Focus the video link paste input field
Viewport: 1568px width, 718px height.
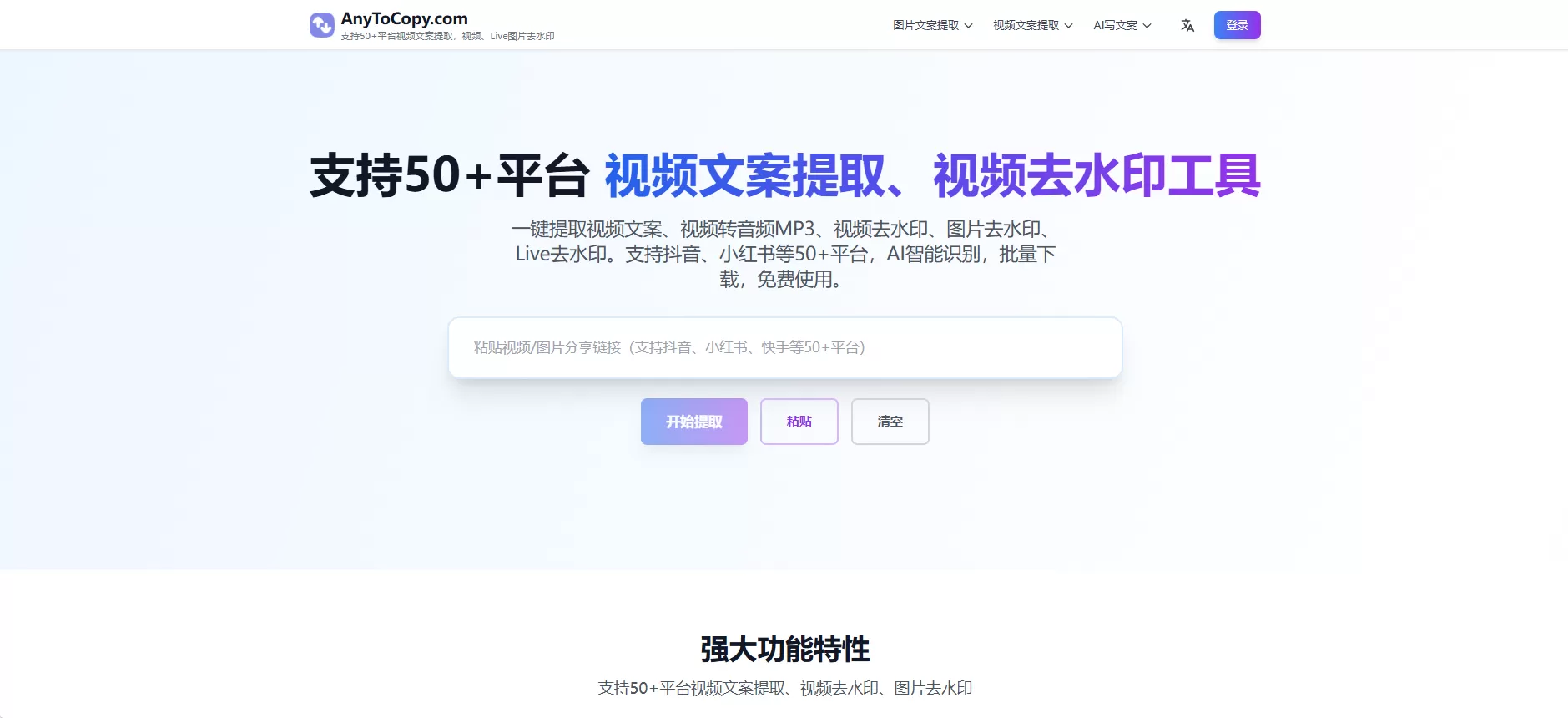click(x=785, y=347)
